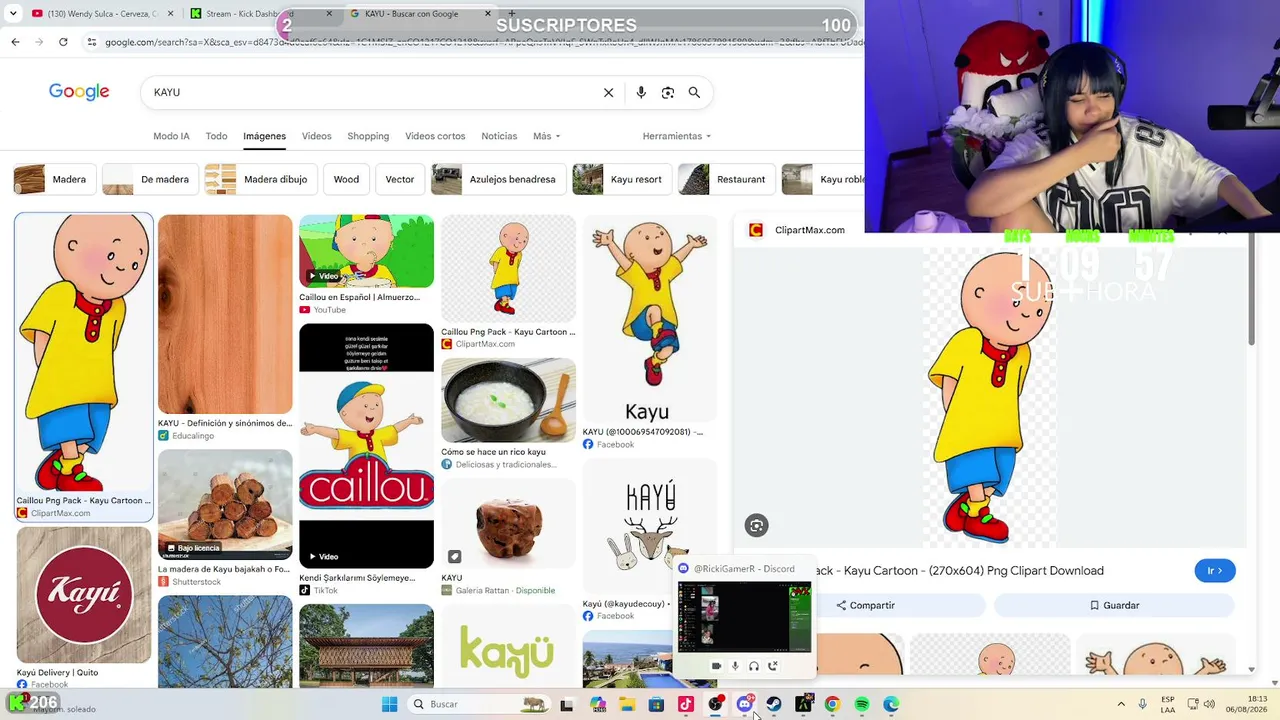Screen dimensions: 1280x720
Task: Go back to the previous page
Action: [x=15, y=42]
